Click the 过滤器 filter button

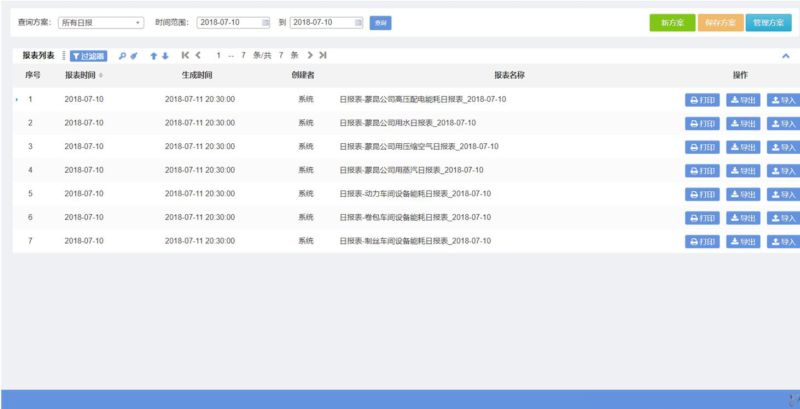88,56
